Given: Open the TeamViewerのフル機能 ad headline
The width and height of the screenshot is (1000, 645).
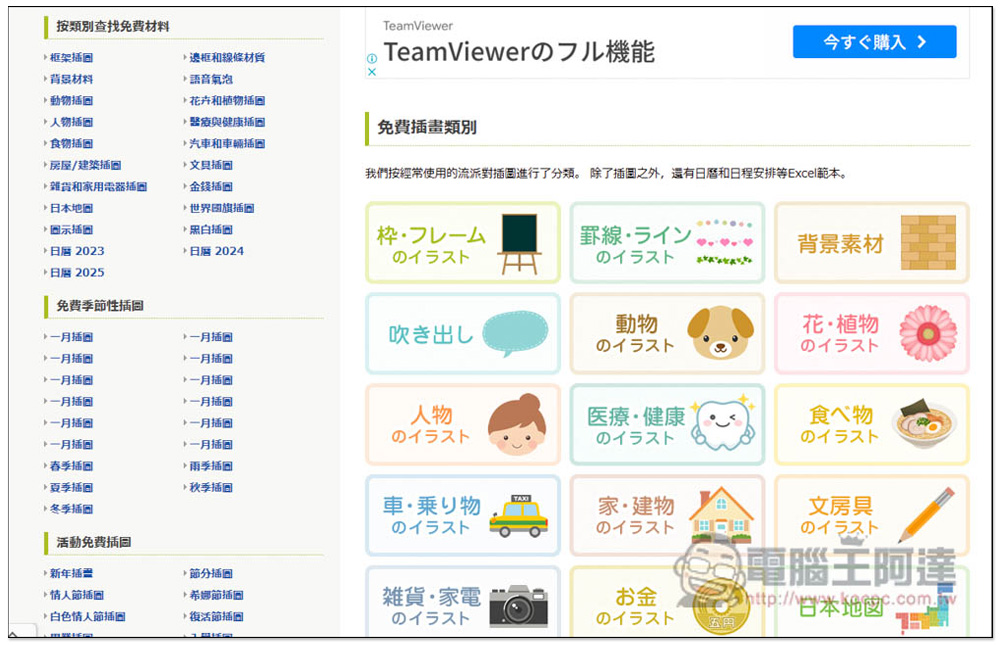Looking at the screenshot, I should tap(518, 52).
